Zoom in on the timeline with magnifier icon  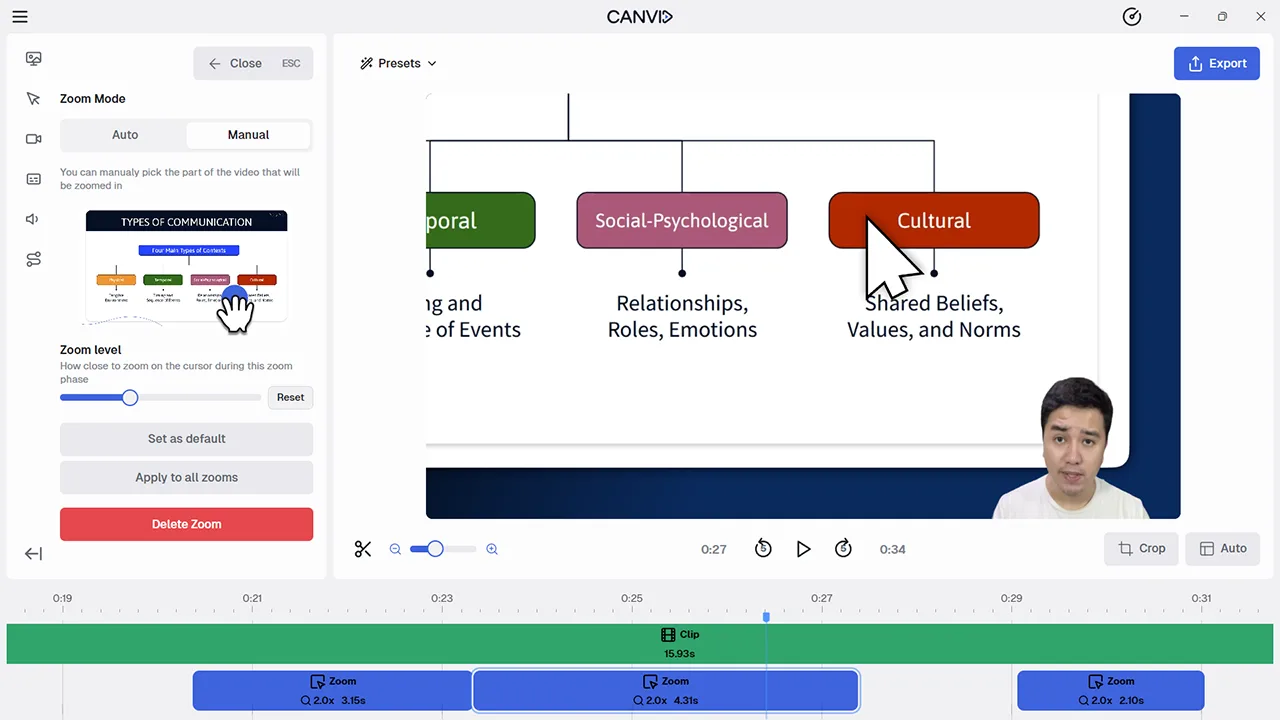click(492, 548)
